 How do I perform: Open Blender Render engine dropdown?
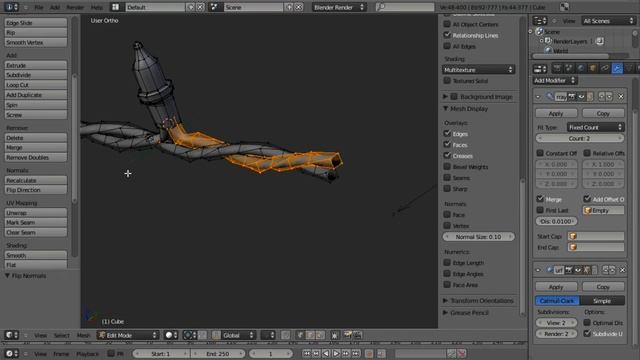coord(339,7)
